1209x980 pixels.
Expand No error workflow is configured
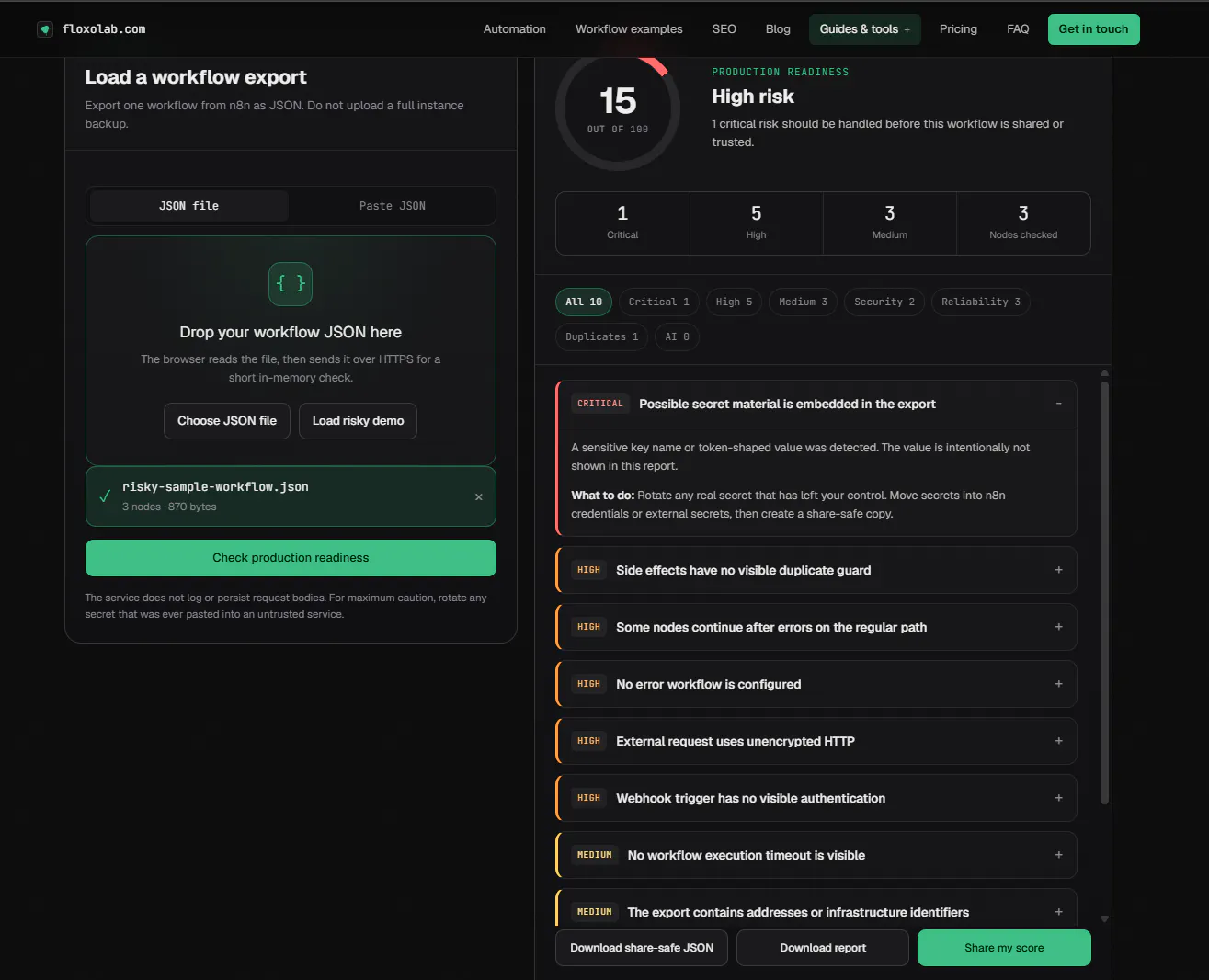pyautogui.click(x=1058, y=684)
